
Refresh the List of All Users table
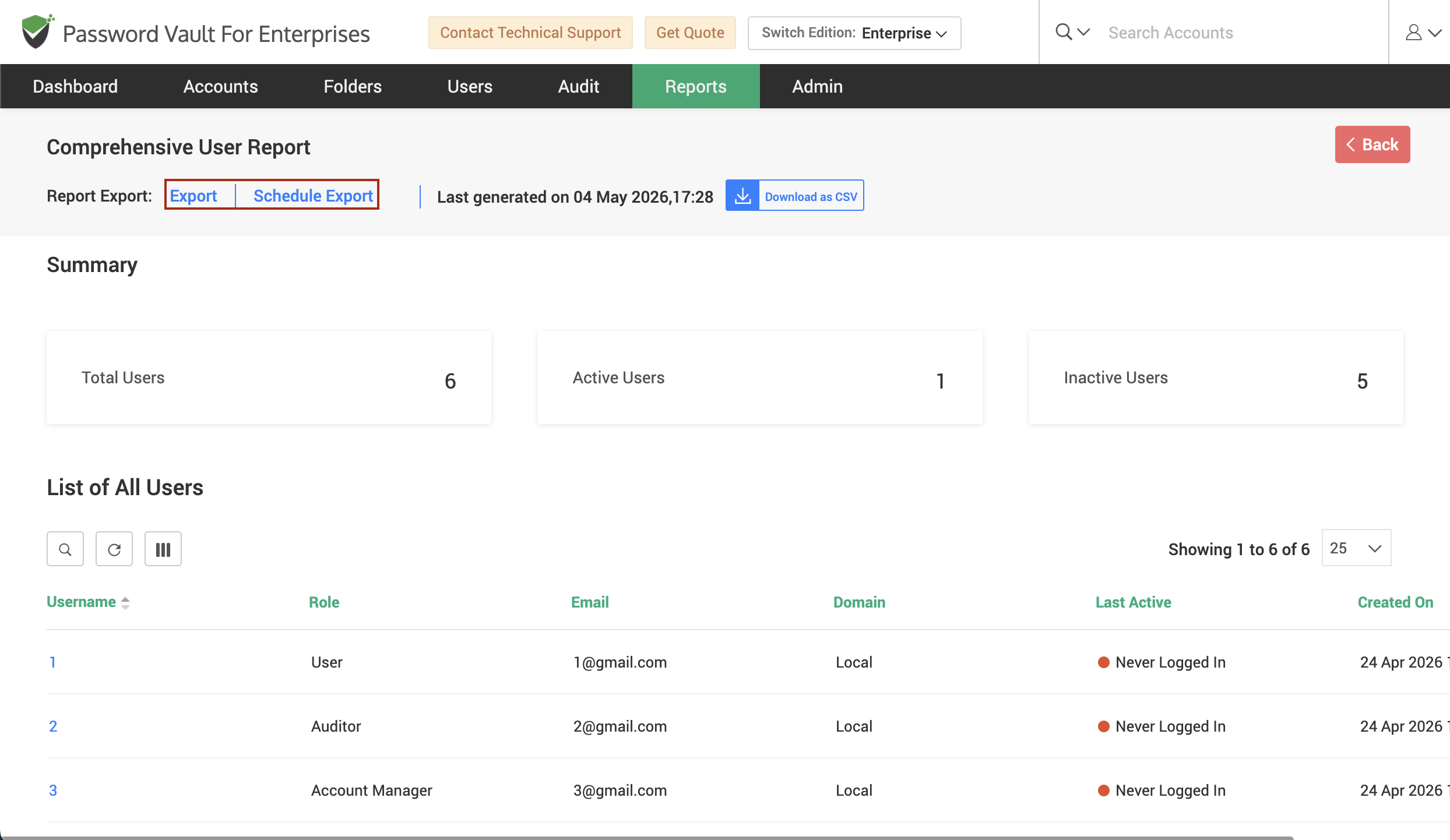114,549
